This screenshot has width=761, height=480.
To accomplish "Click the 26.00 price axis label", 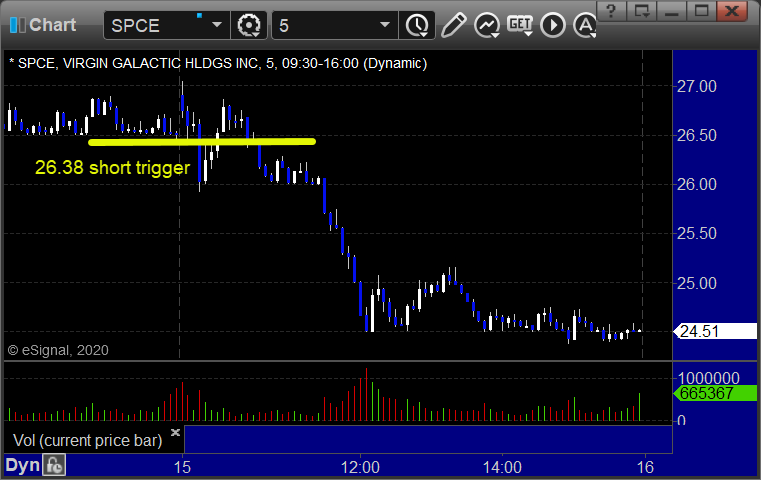I will coord(696,184).
